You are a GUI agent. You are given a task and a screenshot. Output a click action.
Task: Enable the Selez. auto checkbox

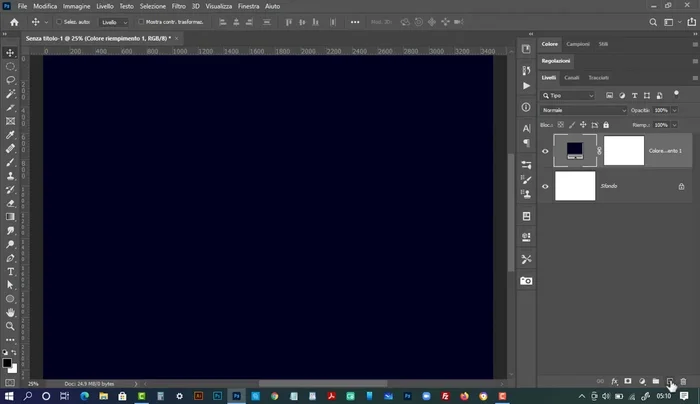[59, 21]
